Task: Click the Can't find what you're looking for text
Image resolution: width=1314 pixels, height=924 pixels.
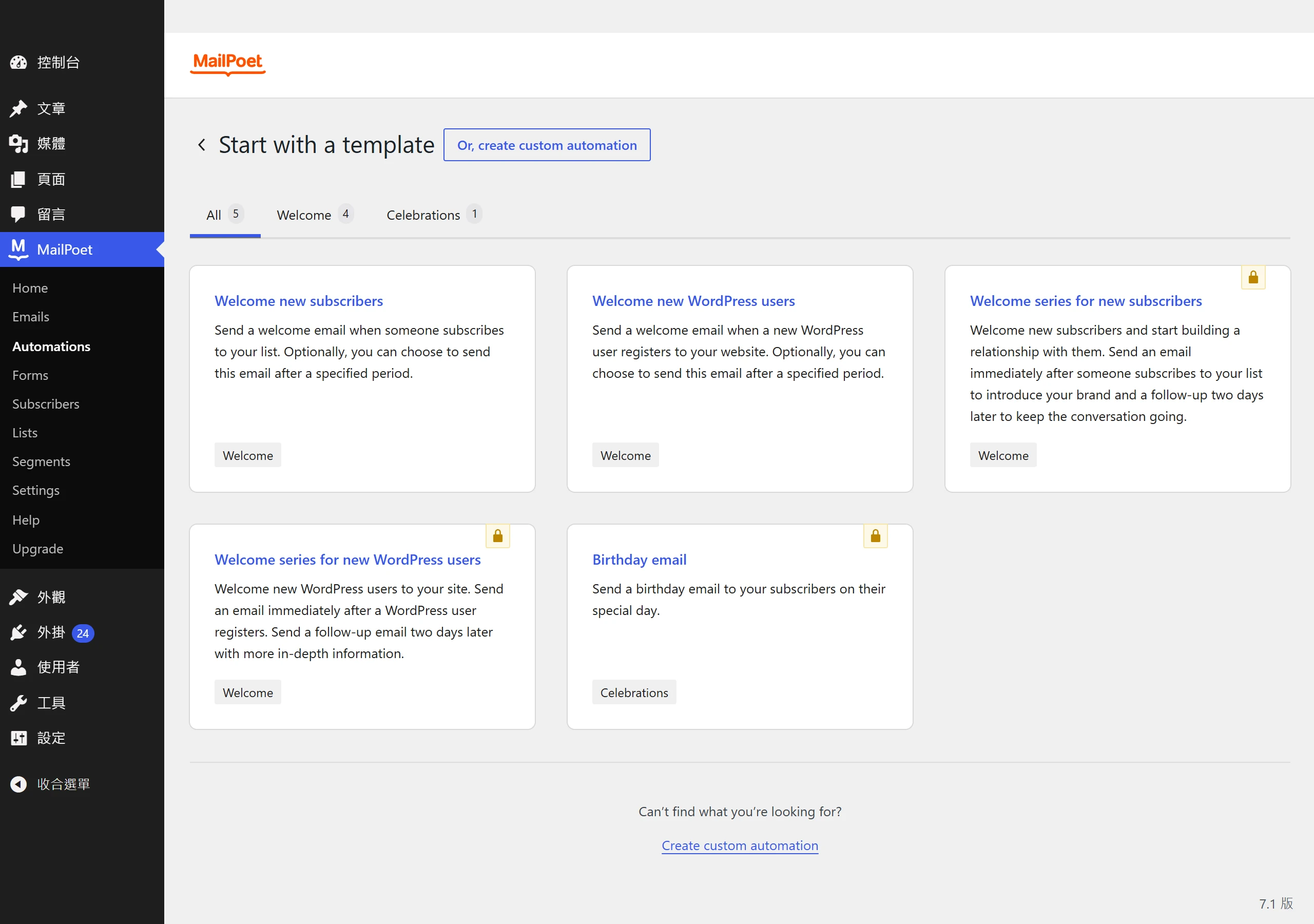Action: click(740, 811)
